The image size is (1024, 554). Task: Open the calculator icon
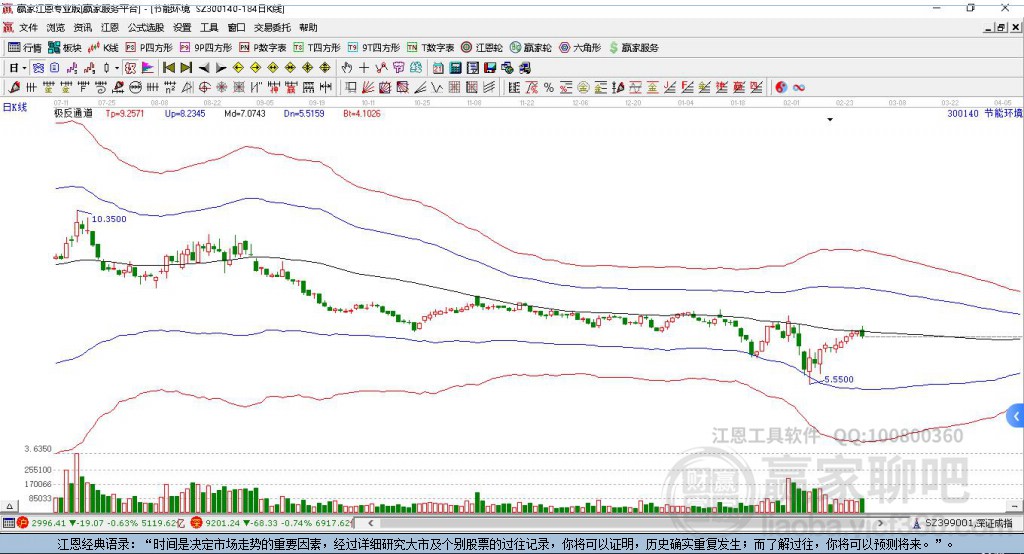point(456,68)
